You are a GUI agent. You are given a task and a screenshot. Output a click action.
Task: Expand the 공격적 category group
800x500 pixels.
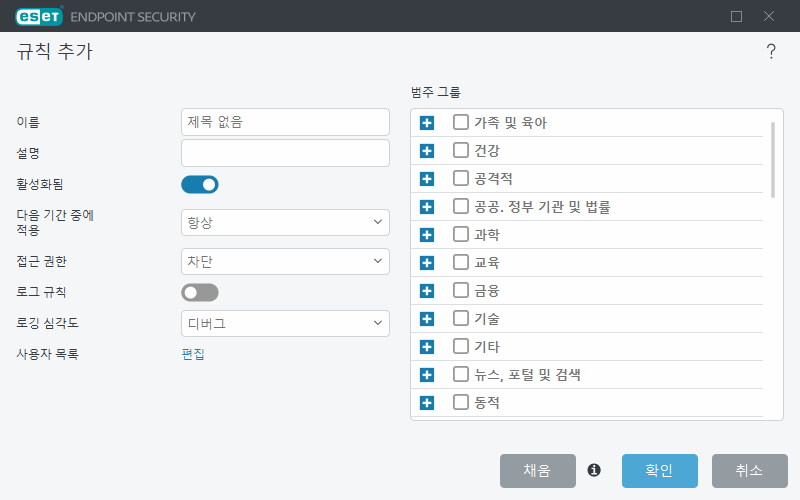(x=427, y=179)
